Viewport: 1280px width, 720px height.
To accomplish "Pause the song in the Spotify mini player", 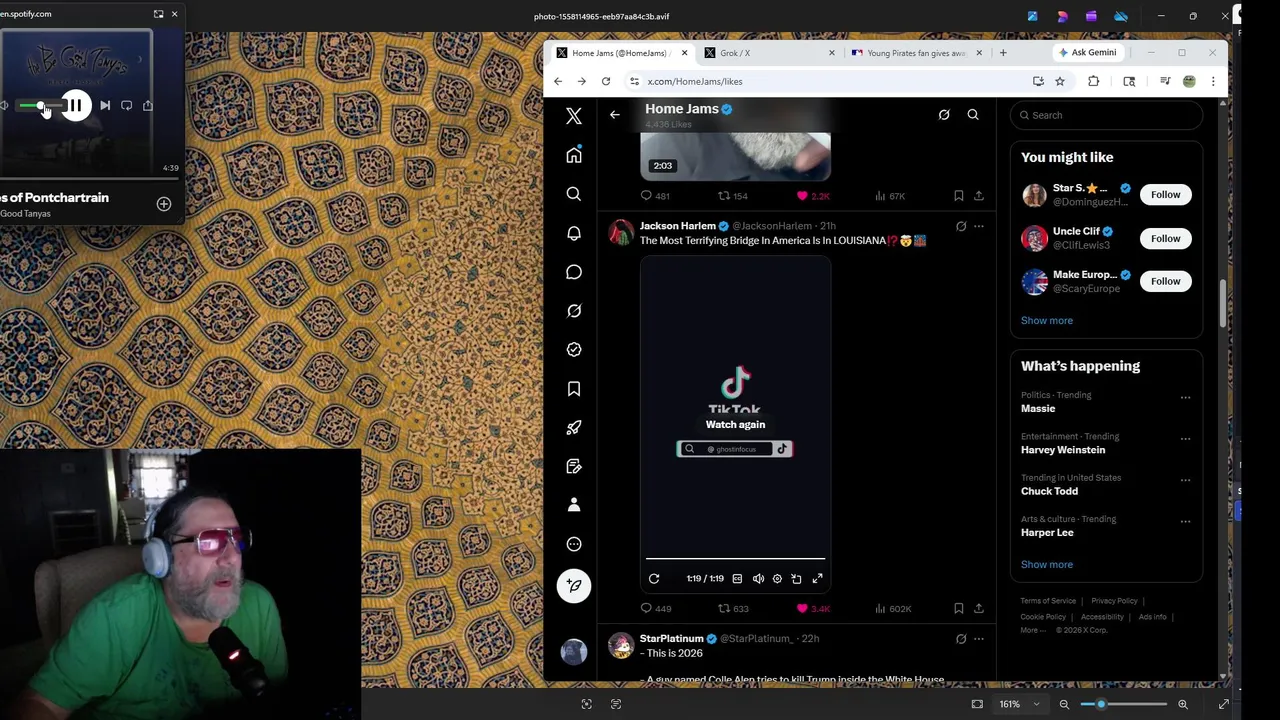I will pos(75,105).
